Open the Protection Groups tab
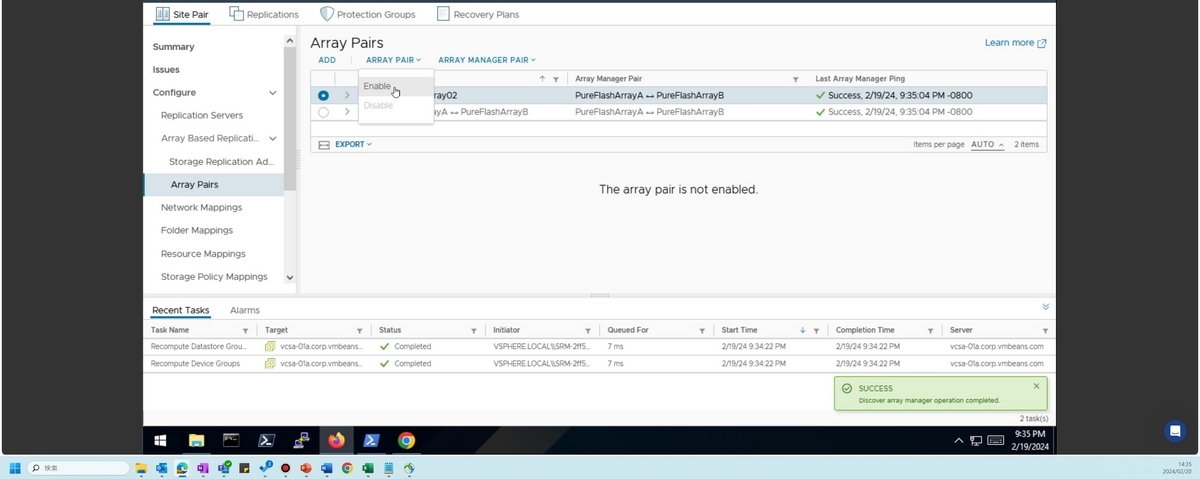 pyautogui.click(x=367, y=14)
